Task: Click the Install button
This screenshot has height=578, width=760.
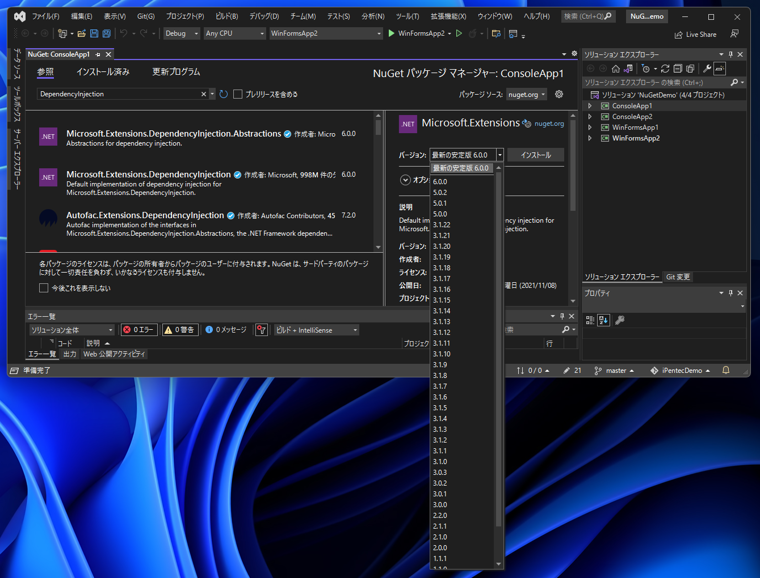Action: click(536, 155)
